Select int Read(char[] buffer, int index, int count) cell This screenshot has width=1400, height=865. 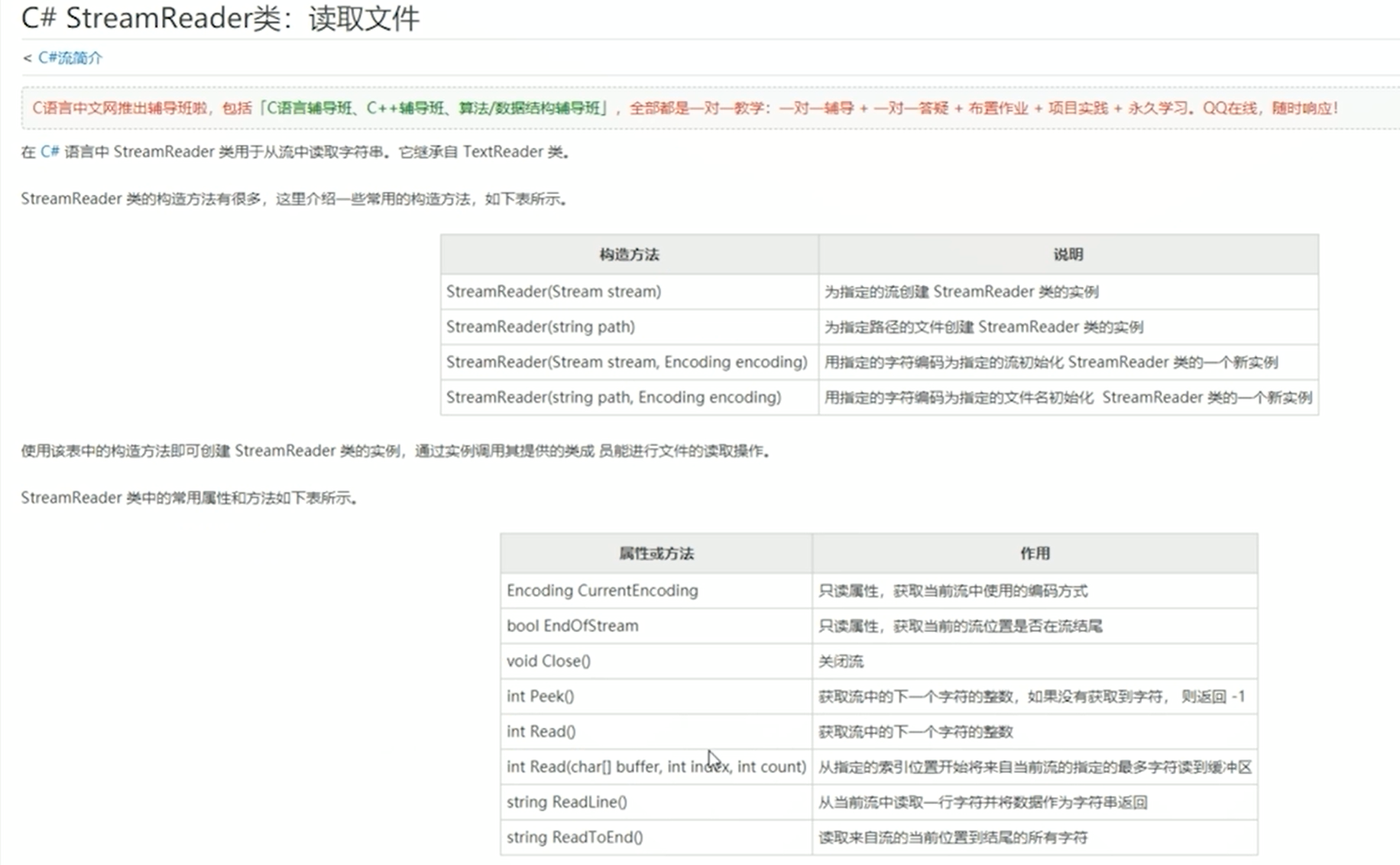[x=656, y=766]
